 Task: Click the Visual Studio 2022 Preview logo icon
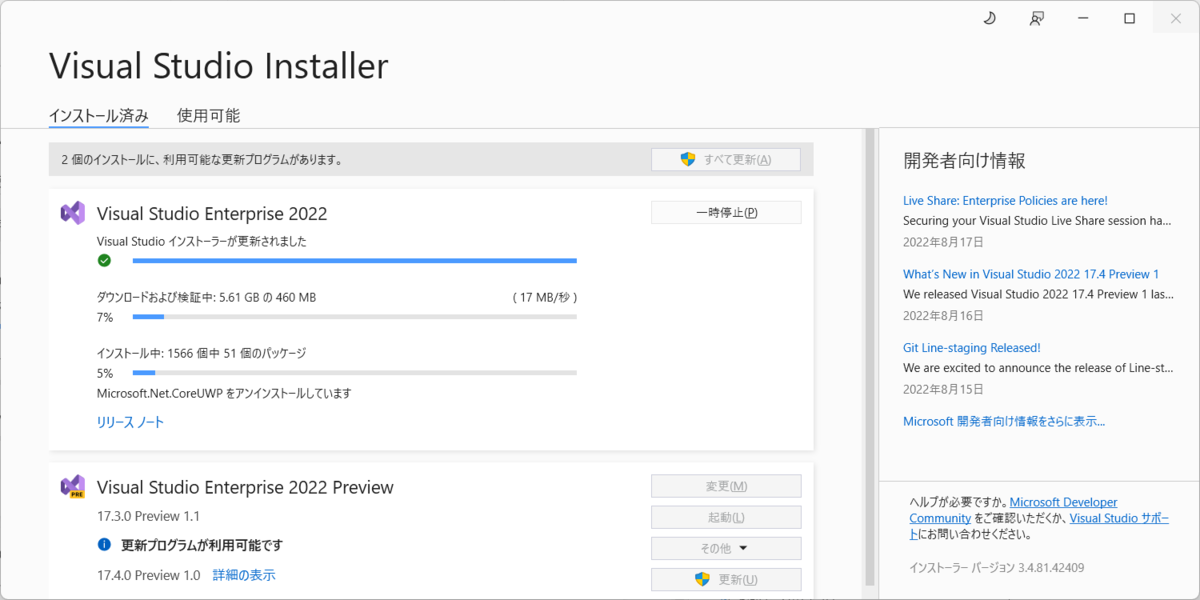pyautogui.click(x=72, y=487)
